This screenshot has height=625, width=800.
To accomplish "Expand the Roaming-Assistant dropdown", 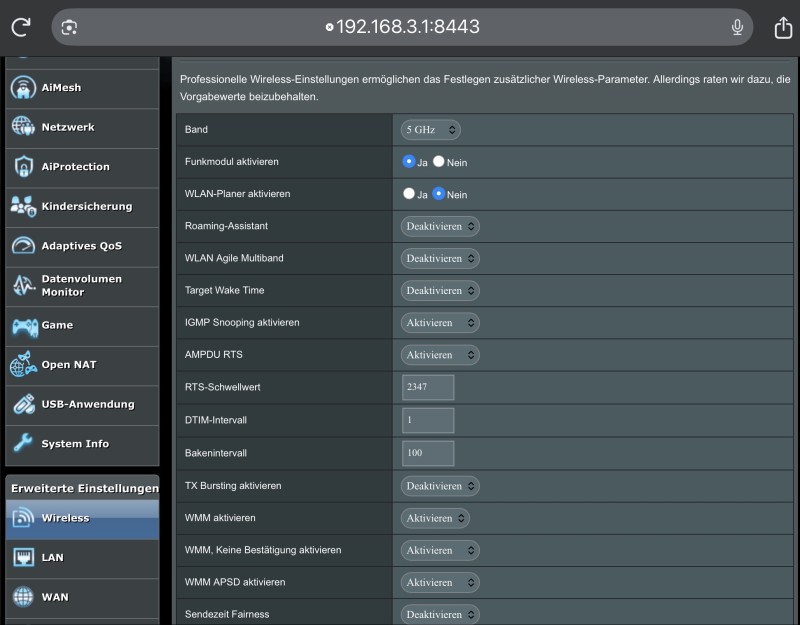I will pyautogui.click(x=440, y=226).
